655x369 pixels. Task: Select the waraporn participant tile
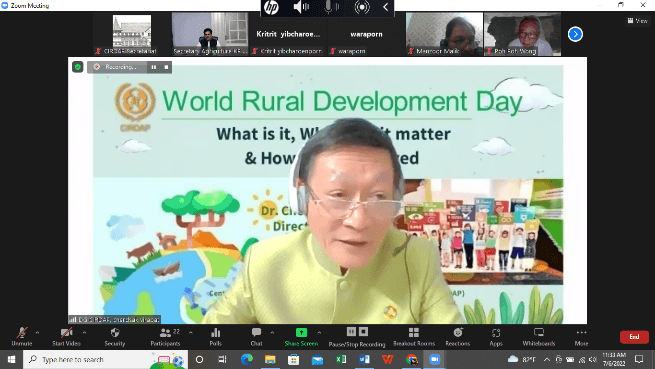pyautogui.click(x=366, y=34)
